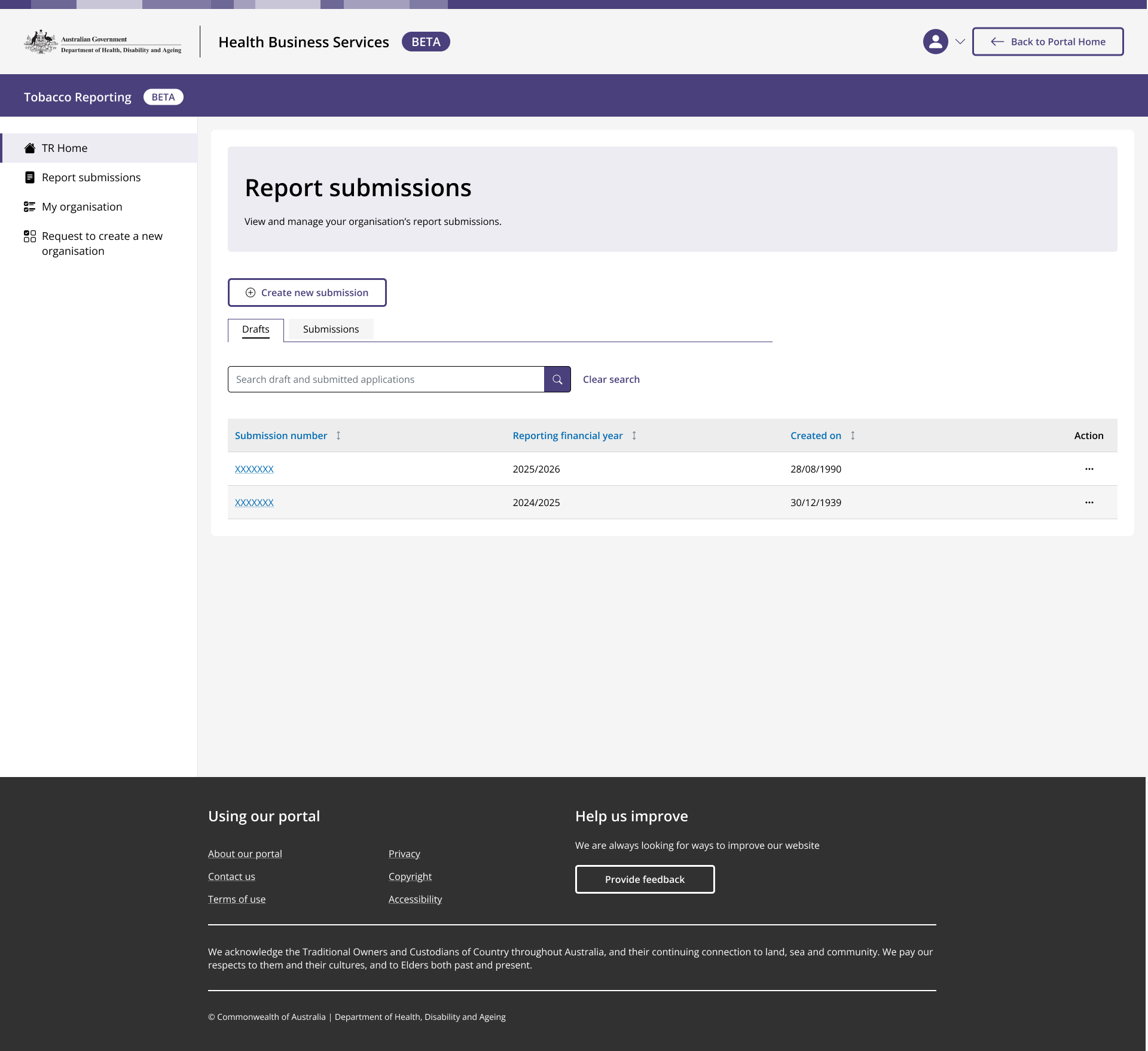Click the My organisation list icon
The image size is (1148, 1051).
30,207
